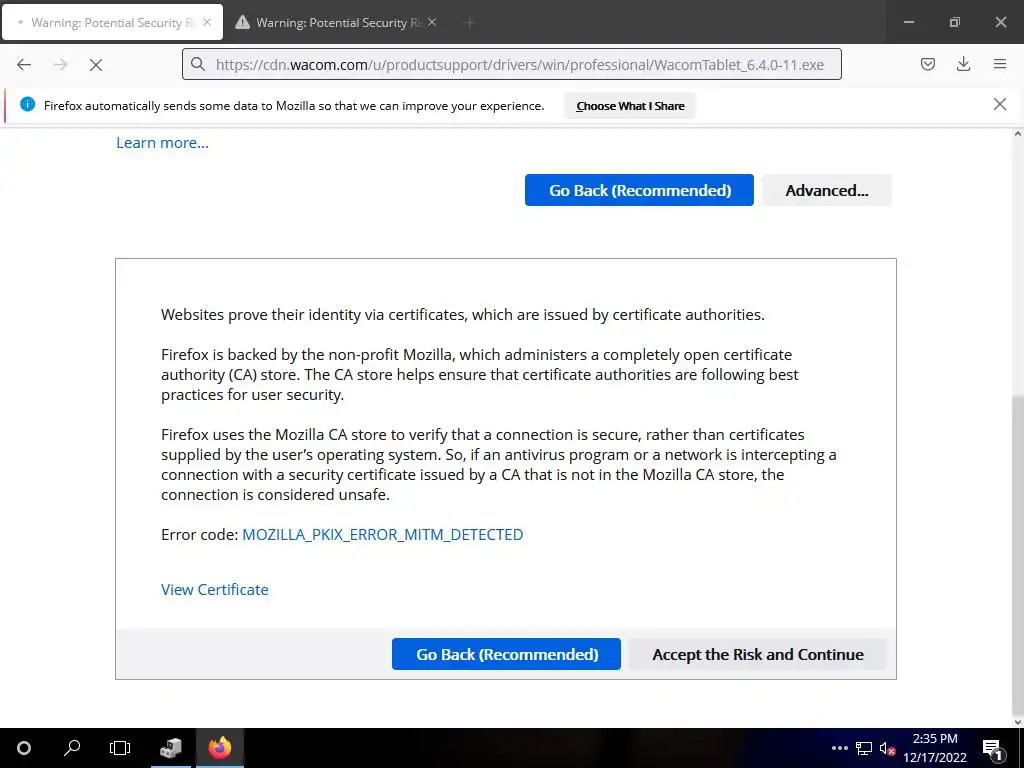The width and height of the screenshot is (1024, 768).
Task: Open the Downloads panel arrow icon
Action: (x=963, y=64)
